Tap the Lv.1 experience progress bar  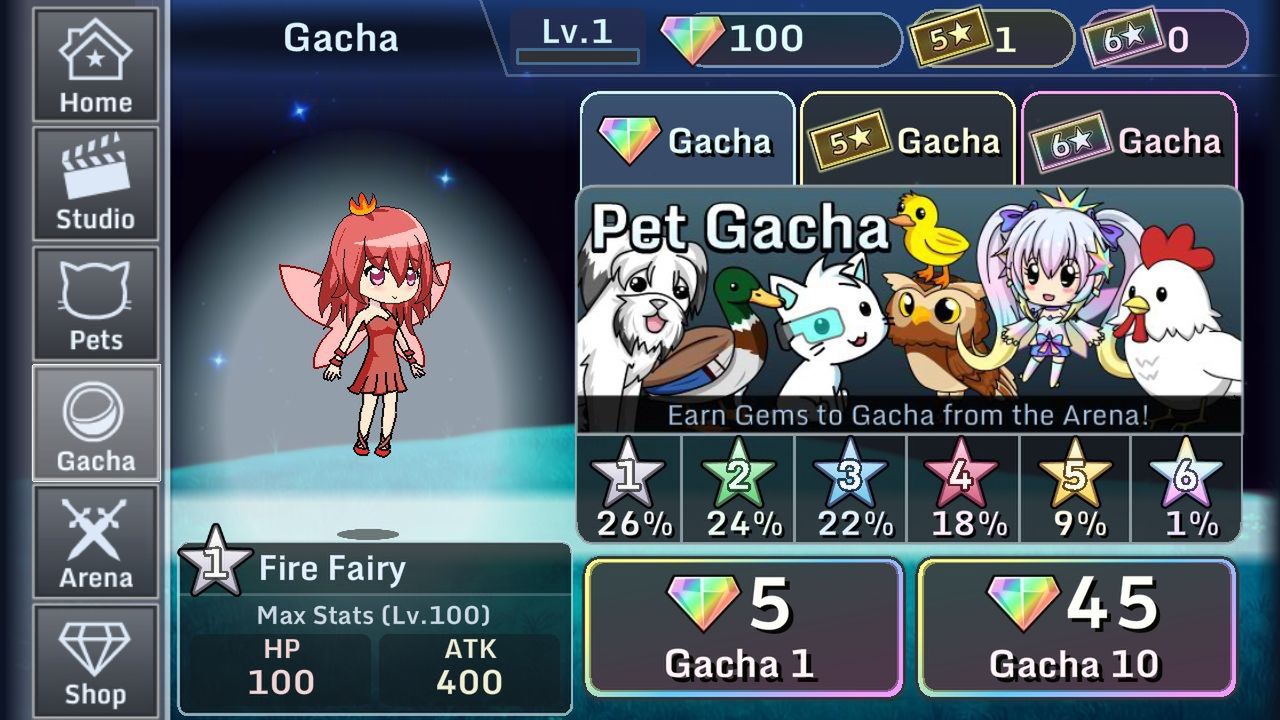coord(578,57)
